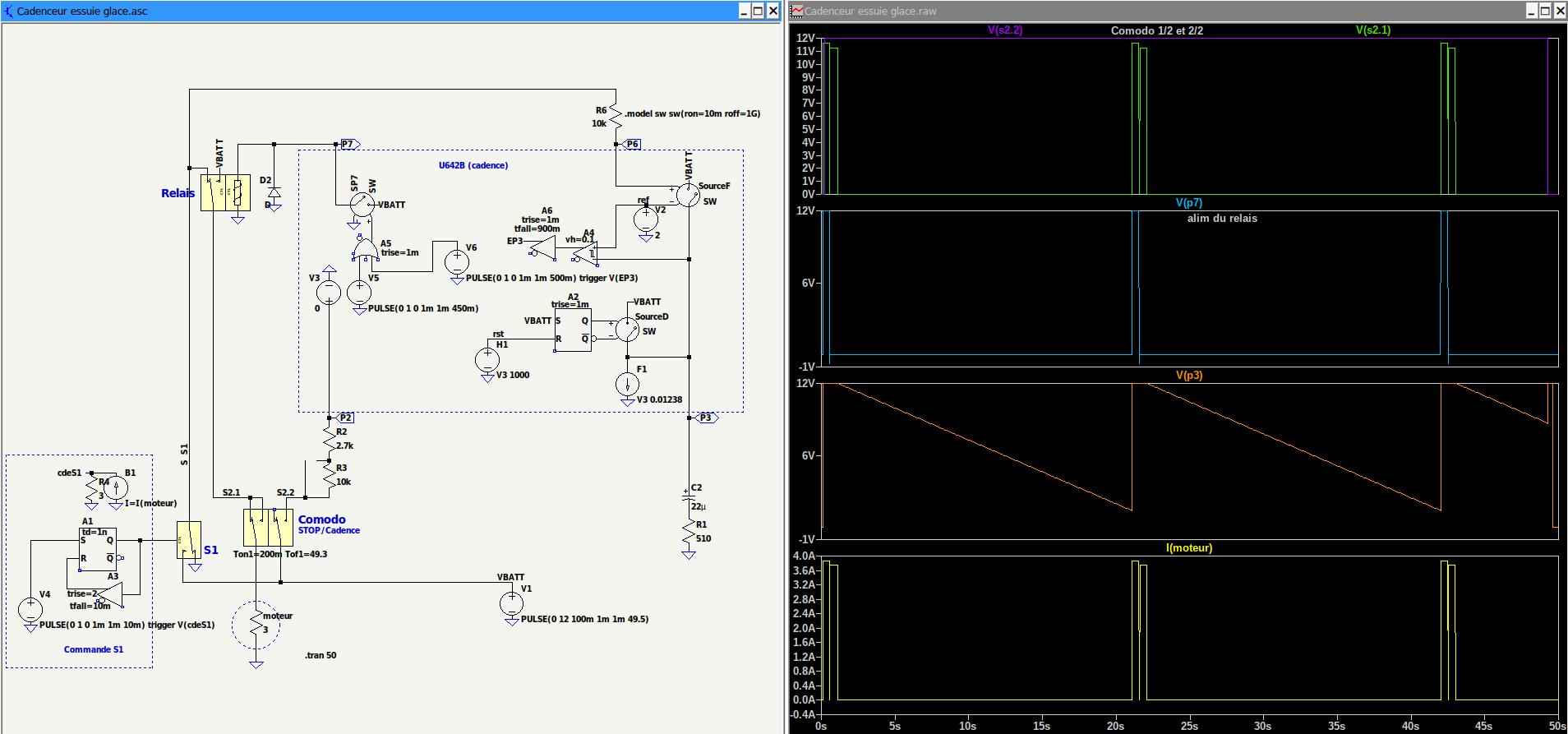Click the Comodo STOP/Cadence switch block
This screenshot has width=1568, height=734.
click(268, 527)
